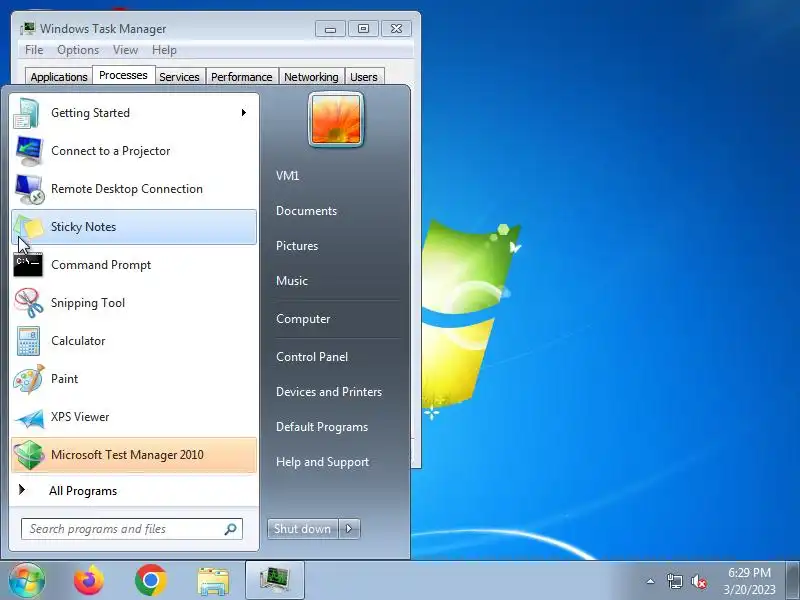Click the Search programs and files box
The width and height of the screenshot is (800, 600).
point(132,529)
